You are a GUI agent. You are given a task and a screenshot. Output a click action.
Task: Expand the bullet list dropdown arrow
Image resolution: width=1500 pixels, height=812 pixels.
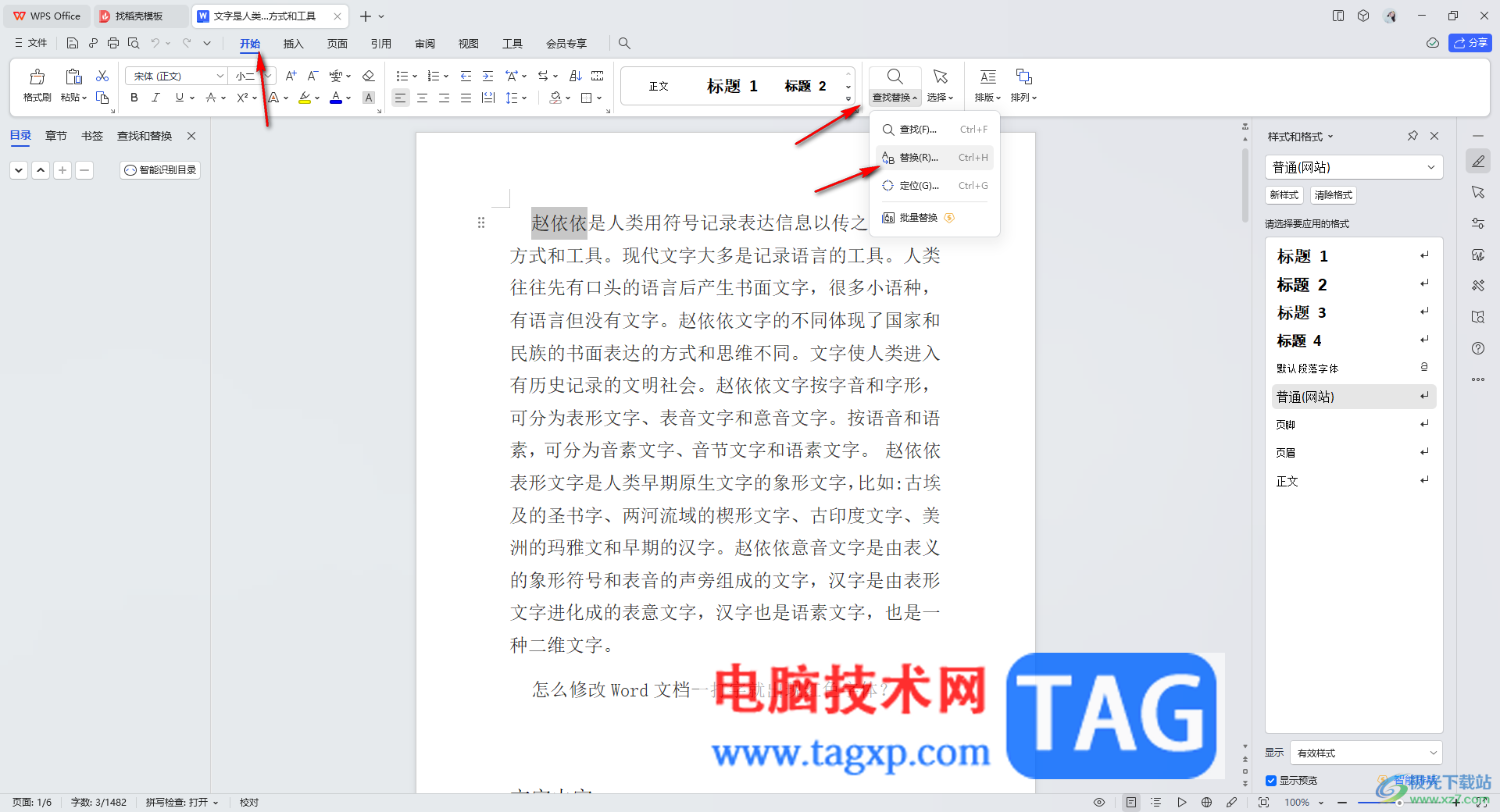point(415,77)
